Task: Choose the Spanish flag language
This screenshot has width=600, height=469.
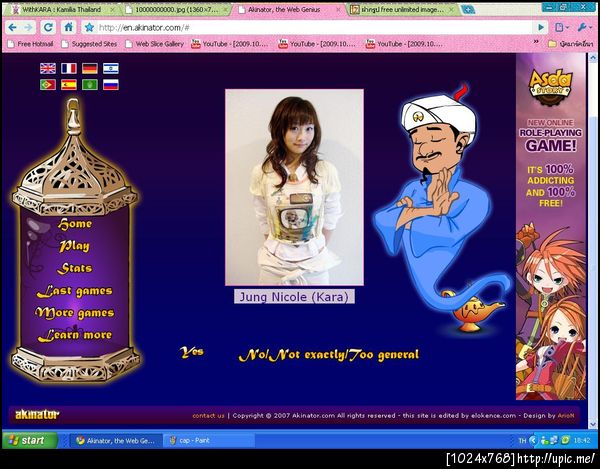Action: point(69,85)
